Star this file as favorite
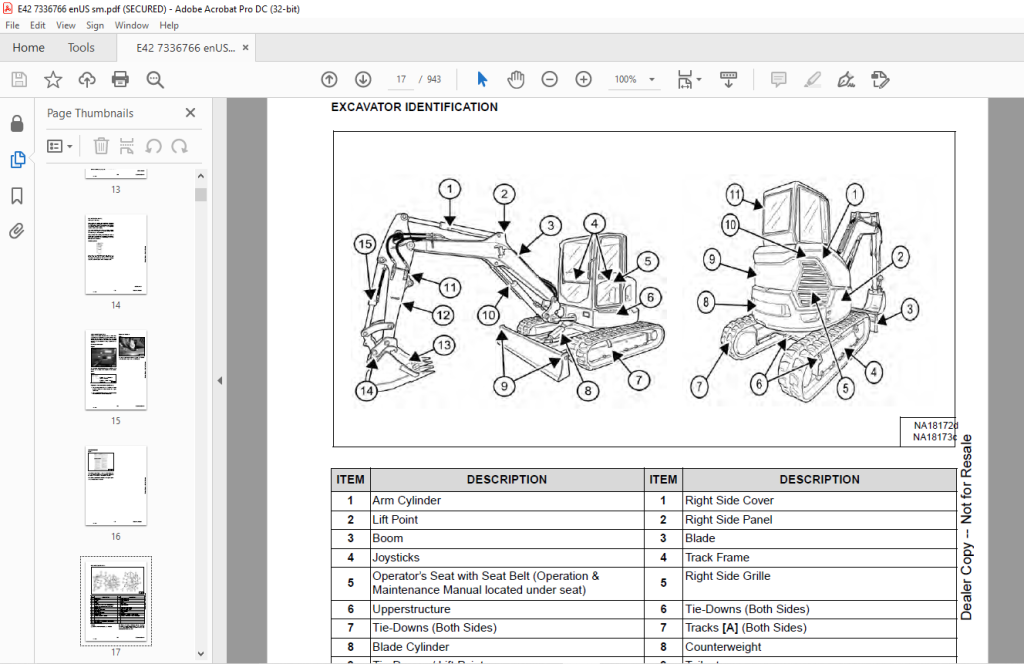Viewport: 1024px width, 664px height. pyautogui.click(x=53, y=80)
